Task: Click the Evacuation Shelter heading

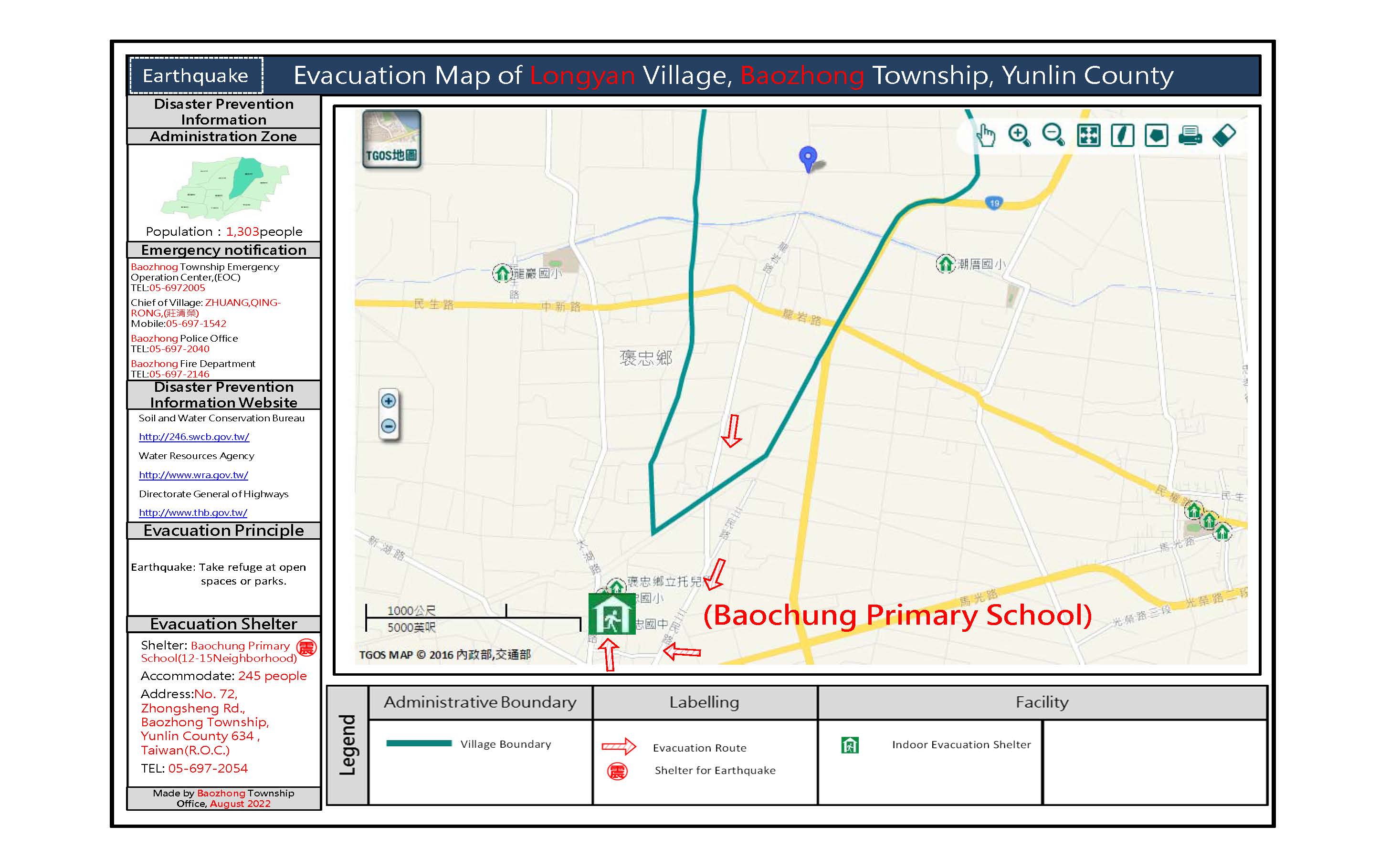Action: tap(223, 624)
